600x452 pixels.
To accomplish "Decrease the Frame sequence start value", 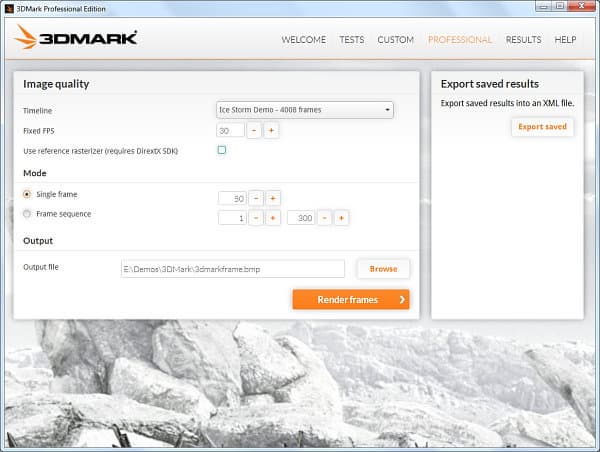I will point(256,218).
